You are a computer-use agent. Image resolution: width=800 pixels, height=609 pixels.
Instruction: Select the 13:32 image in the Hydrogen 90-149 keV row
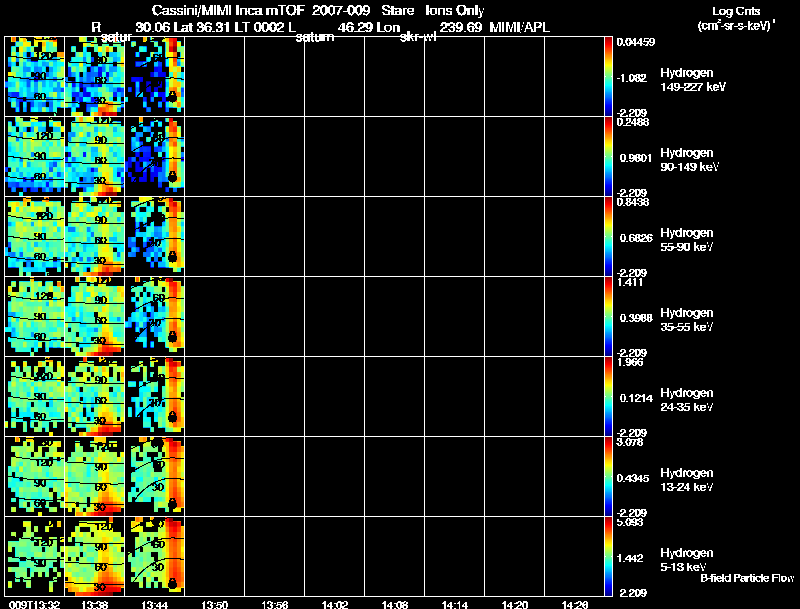click(x=35, y=157)
